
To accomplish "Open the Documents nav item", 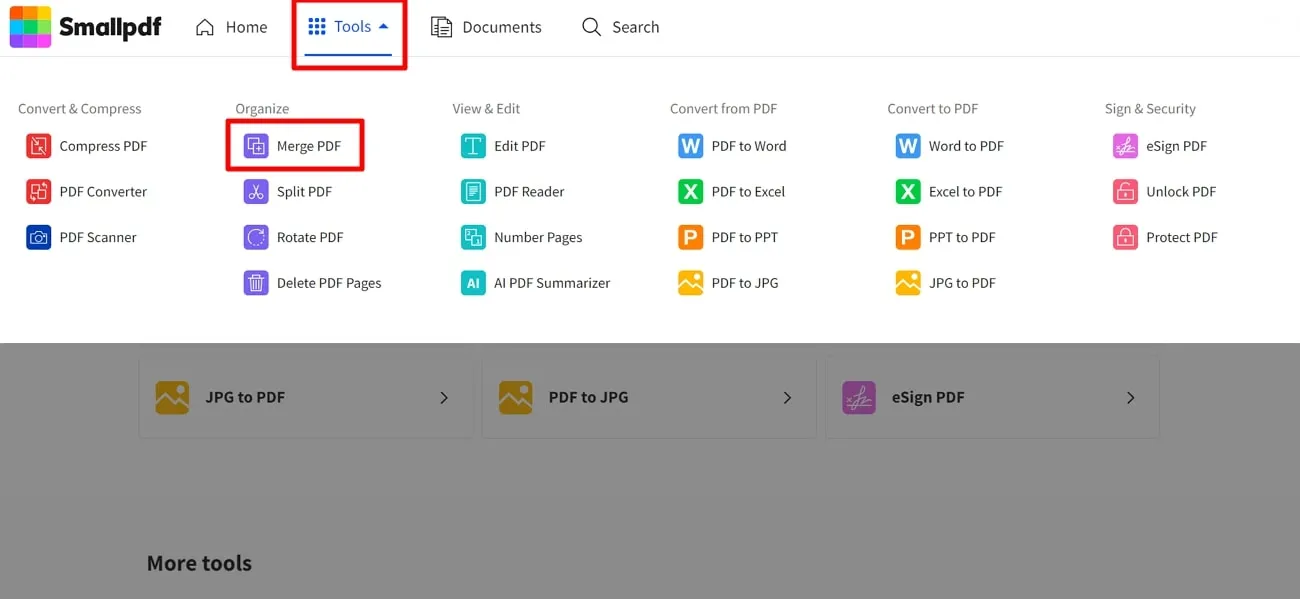I will (486, 27).
